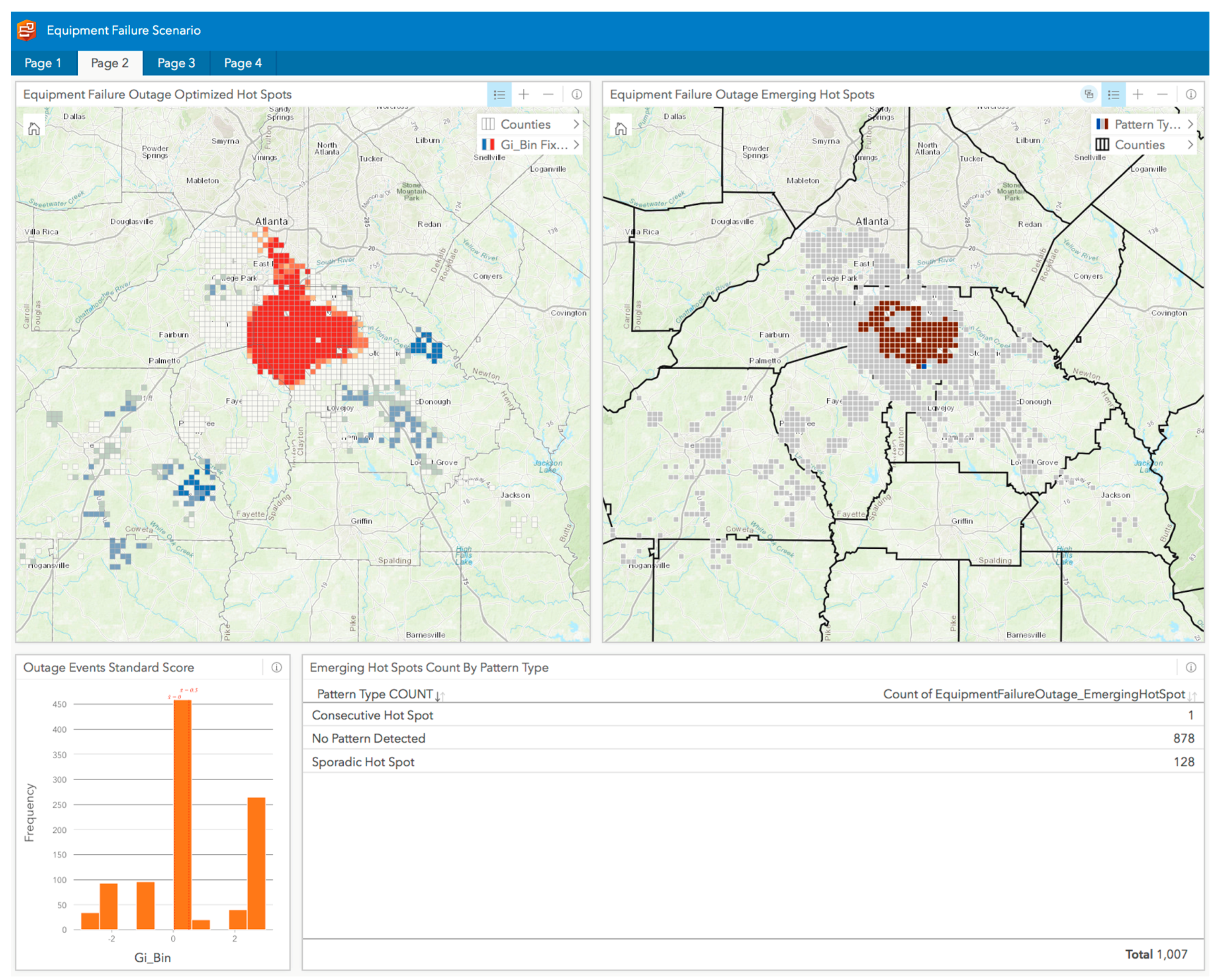Open info for the Optimized Hot Spots map
1216x980 pixels.
click(x=577, y=94)
